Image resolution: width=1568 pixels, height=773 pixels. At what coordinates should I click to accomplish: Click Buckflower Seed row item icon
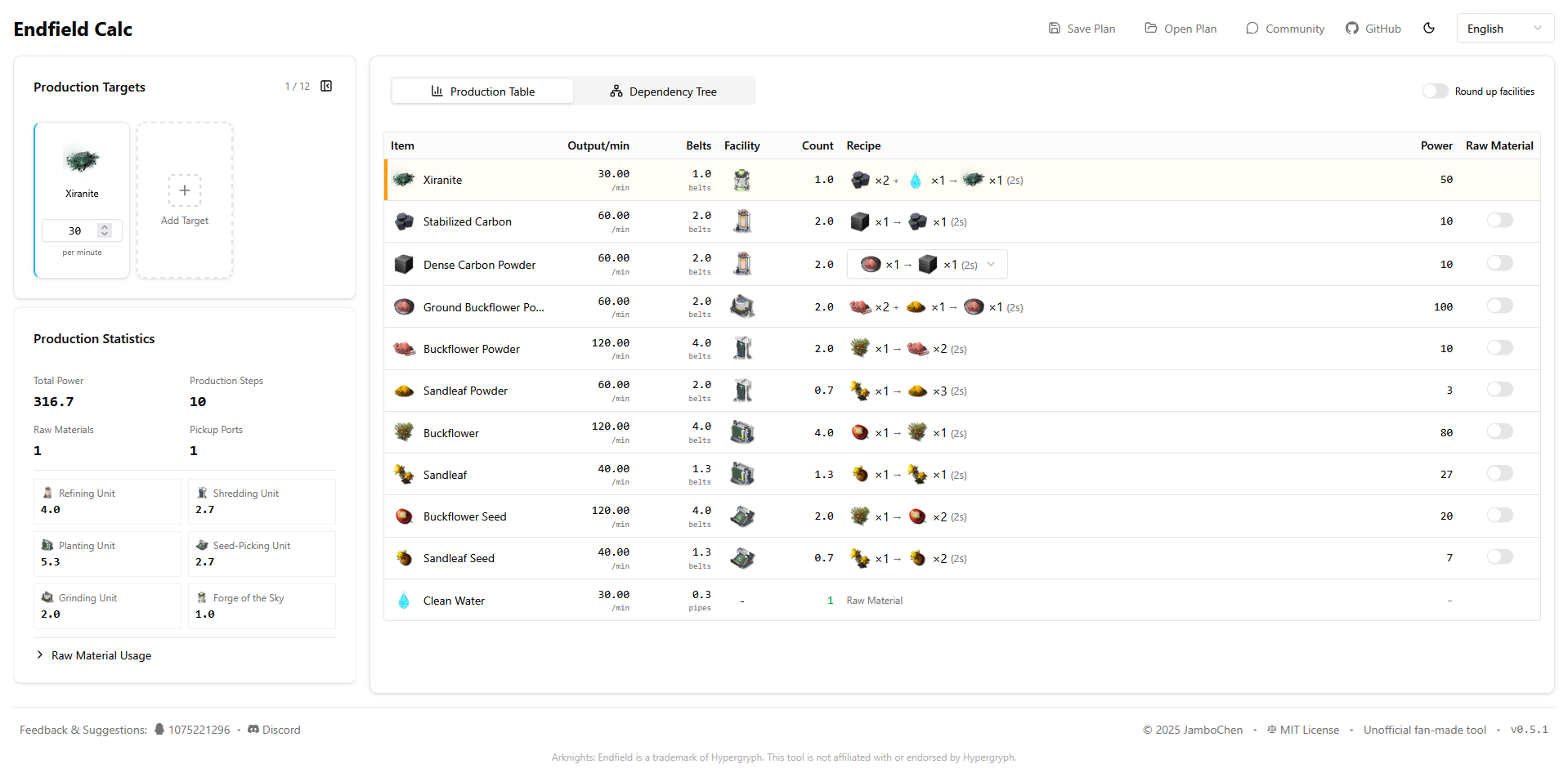(x=404, y=516)
